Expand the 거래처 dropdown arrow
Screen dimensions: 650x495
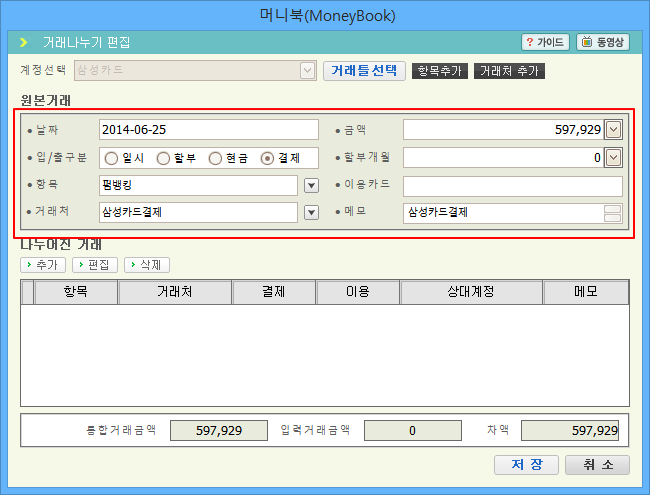click(x=311, y=212)
